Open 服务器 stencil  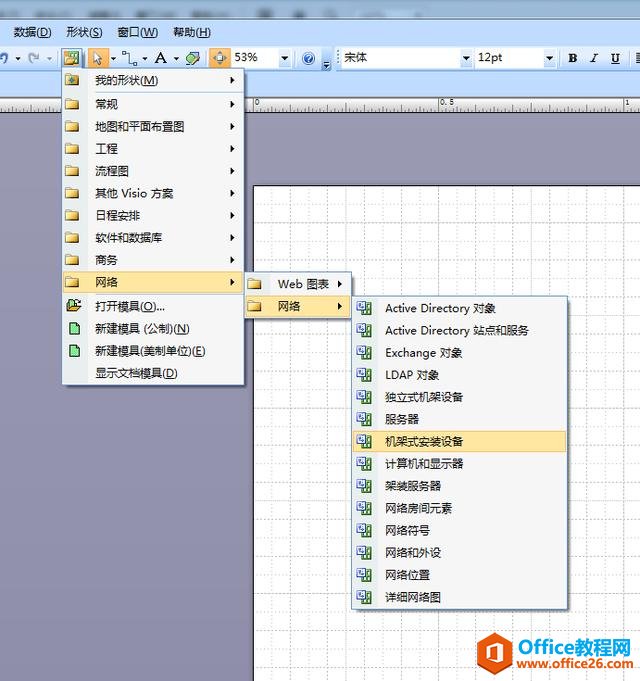(x=459, y=419)
